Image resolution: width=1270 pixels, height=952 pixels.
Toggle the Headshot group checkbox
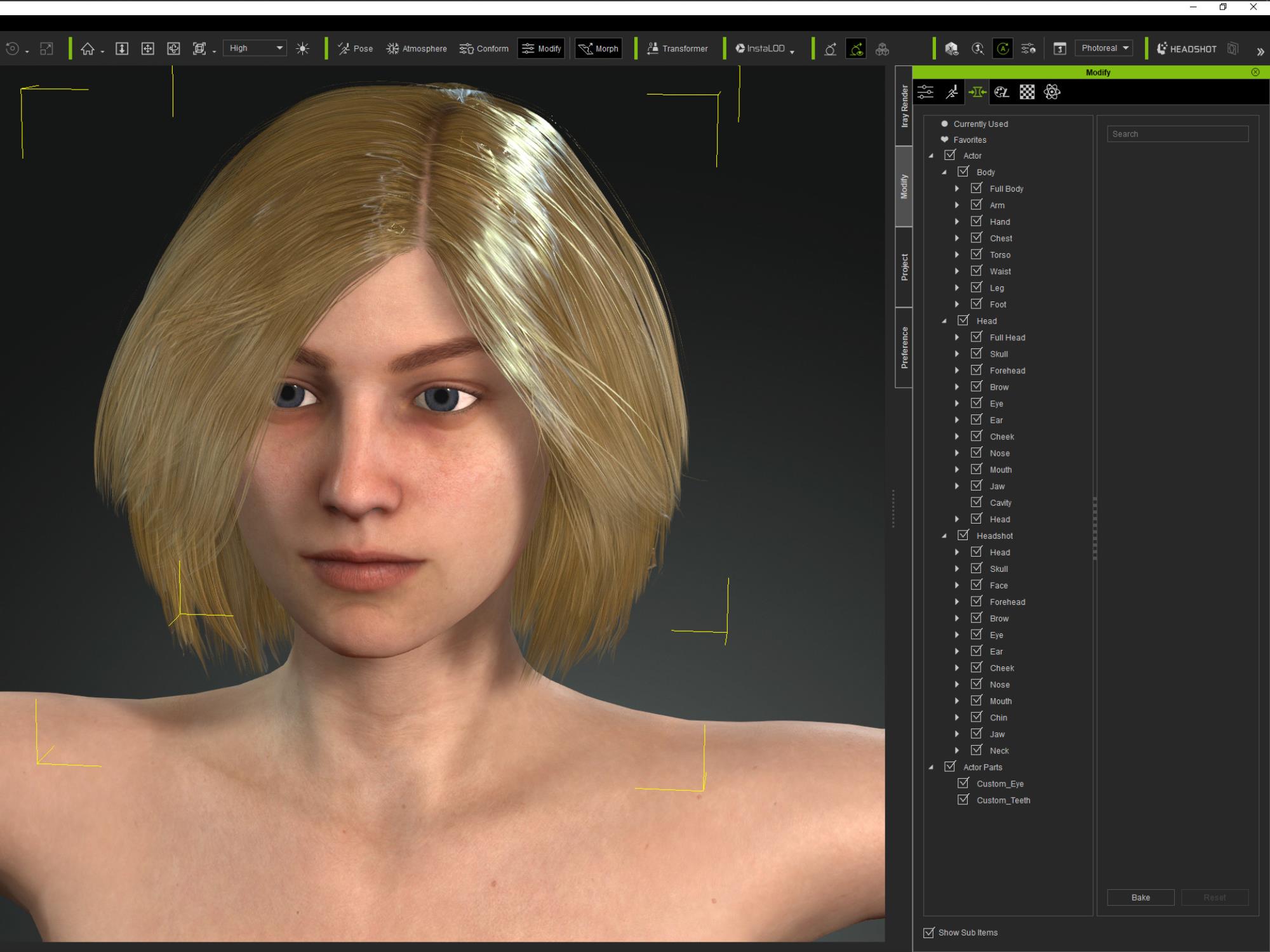click(963, 535)
